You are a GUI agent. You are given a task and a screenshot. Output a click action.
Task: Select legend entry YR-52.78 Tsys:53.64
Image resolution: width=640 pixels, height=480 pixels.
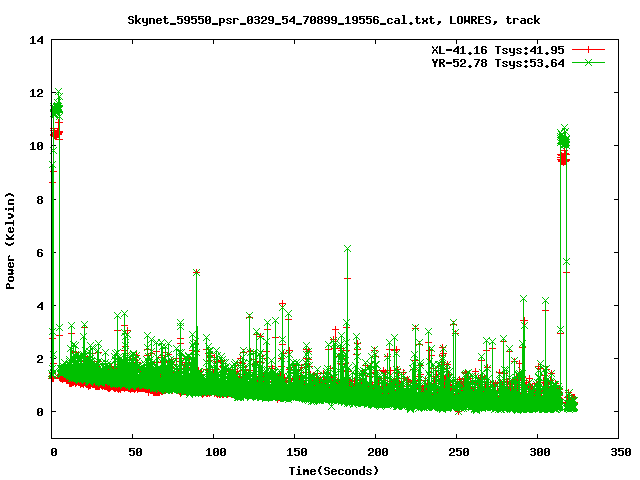coord(498,63)
